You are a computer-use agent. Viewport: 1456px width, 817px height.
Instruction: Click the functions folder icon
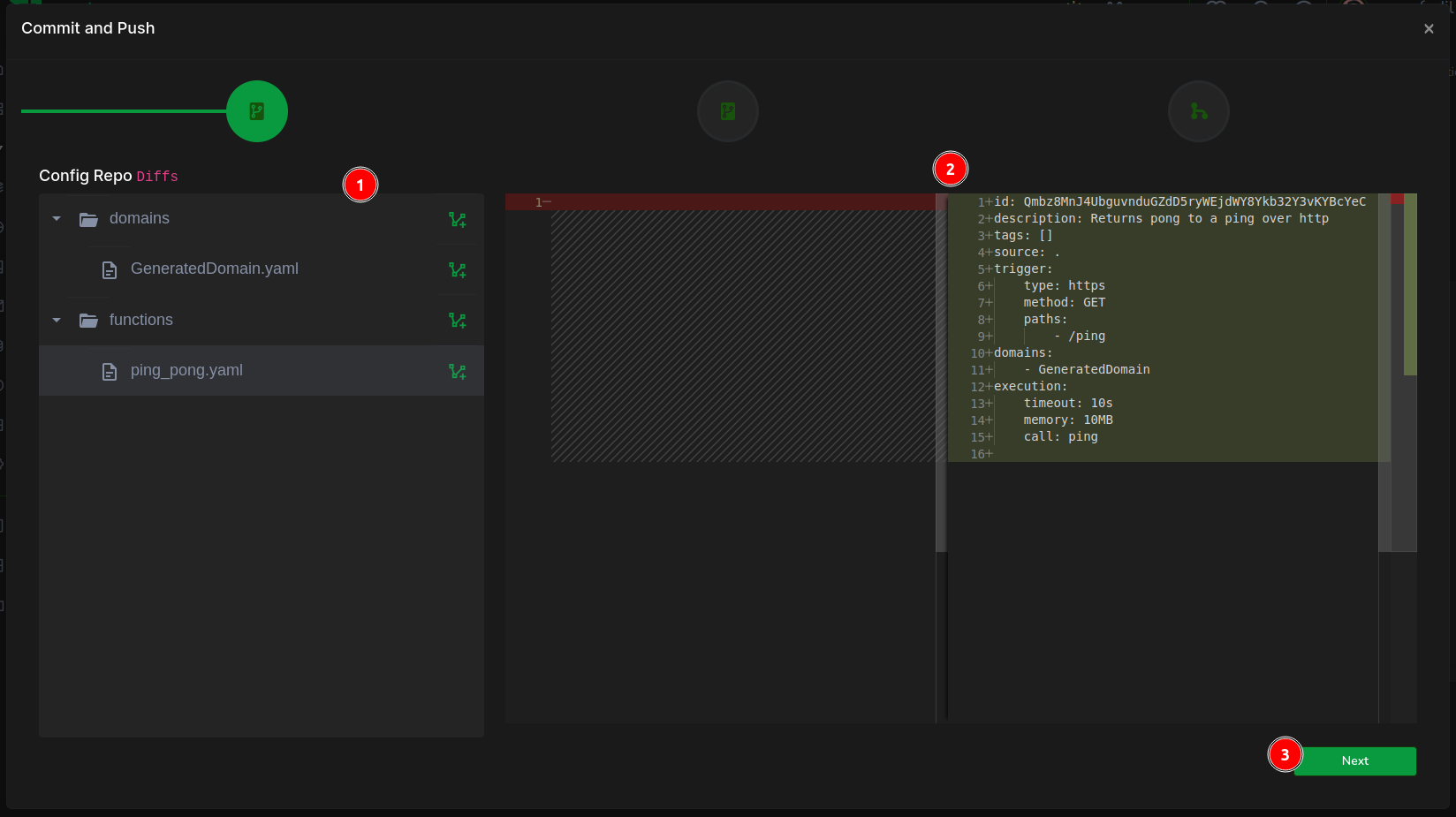pyautogui.click(x=88, y=320)
